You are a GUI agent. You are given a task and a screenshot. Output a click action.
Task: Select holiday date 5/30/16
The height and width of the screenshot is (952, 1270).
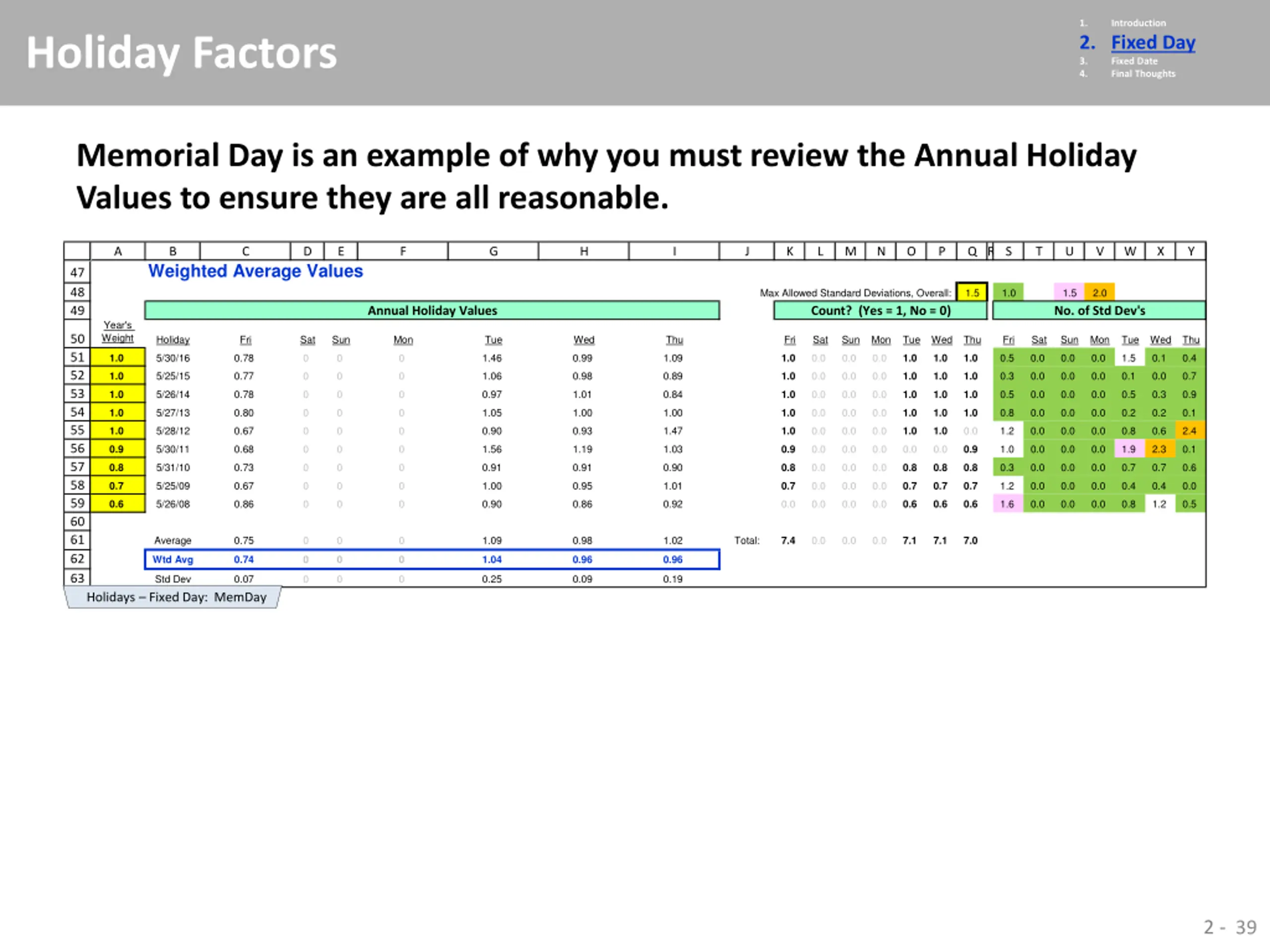(x=173, y=358)
